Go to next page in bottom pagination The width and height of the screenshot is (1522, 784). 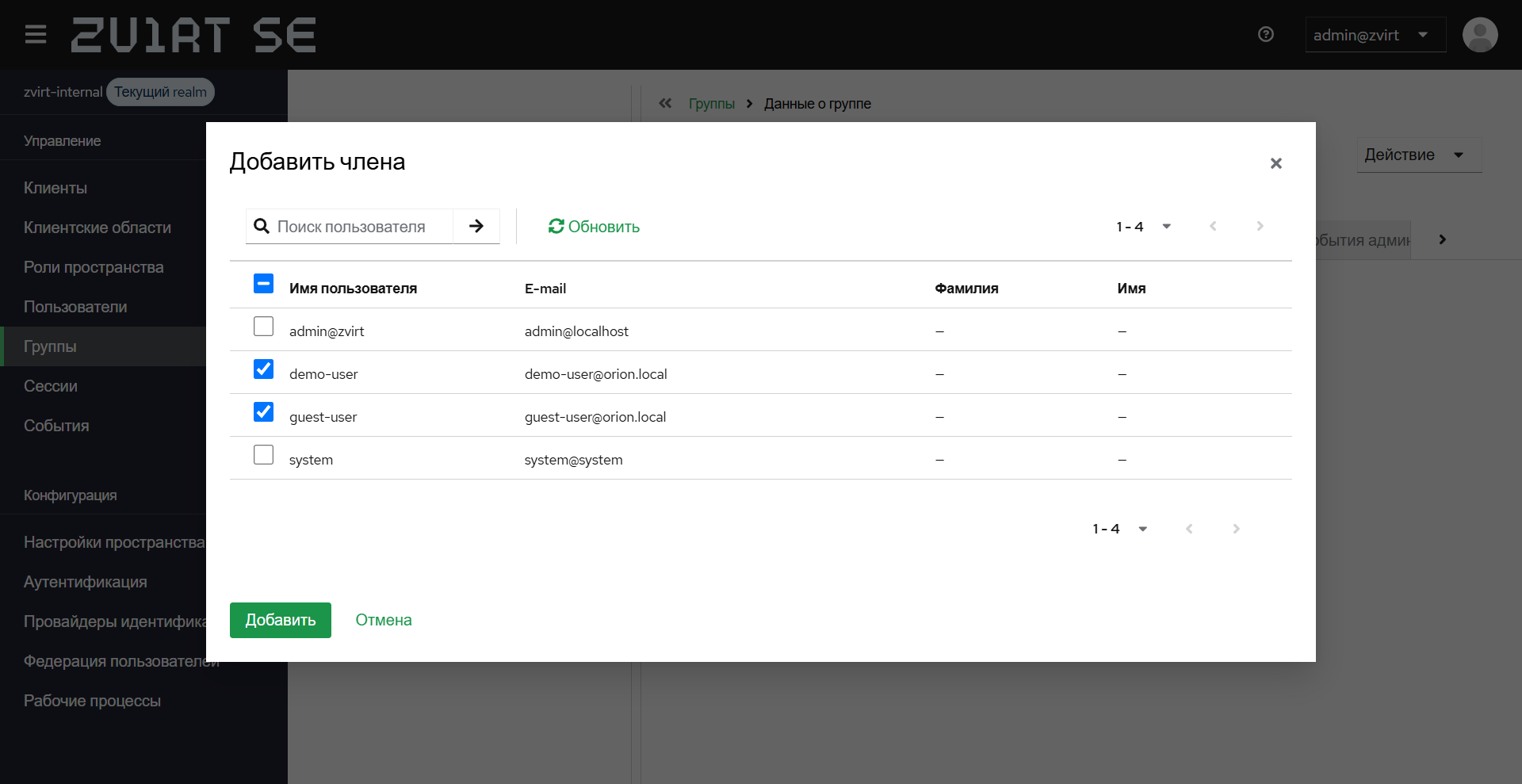(x=1236, y=529)
